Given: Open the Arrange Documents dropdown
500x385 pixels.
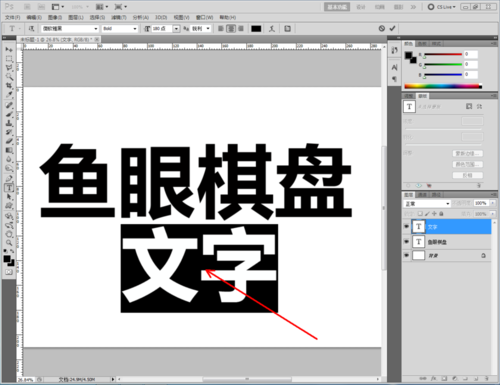Looking at the screenshot, I should click(x=102, y=7).
